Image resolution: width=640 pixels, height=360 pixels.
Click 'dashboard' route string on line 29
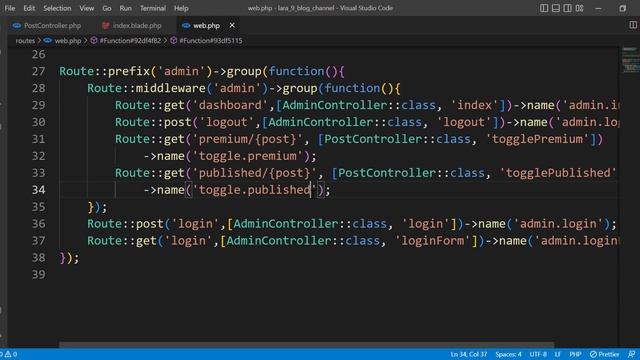point(229,105)
